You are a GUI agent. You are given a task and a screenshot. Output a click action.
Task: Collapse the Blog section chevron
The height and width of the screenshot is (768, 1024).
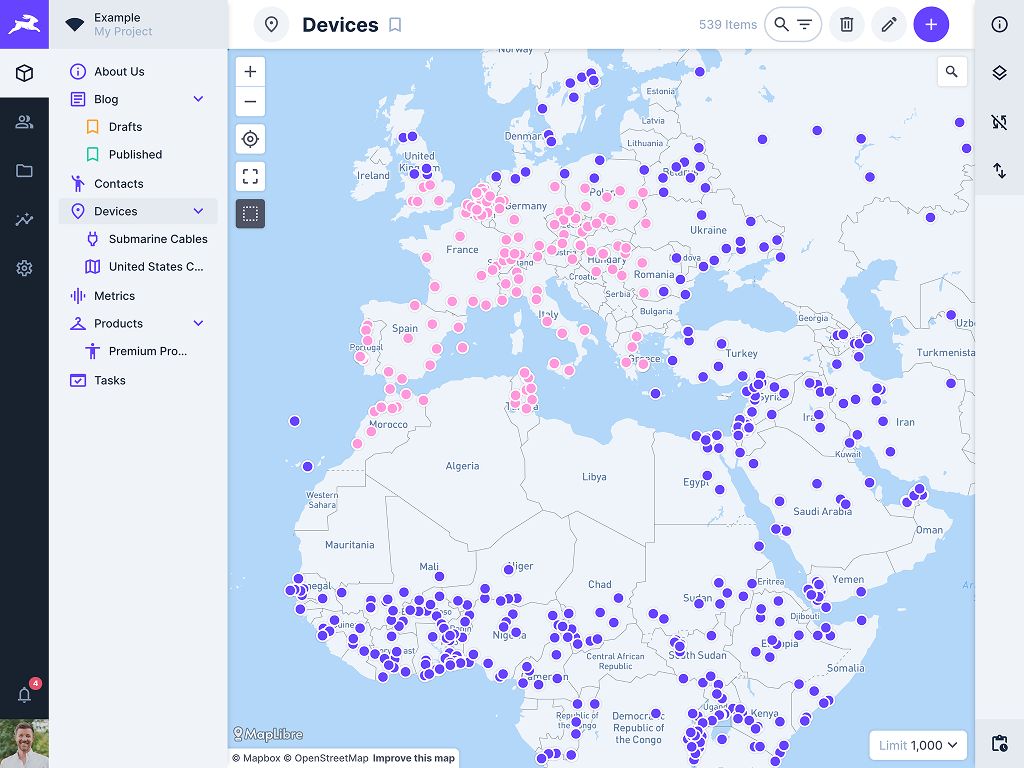[198, 99]
